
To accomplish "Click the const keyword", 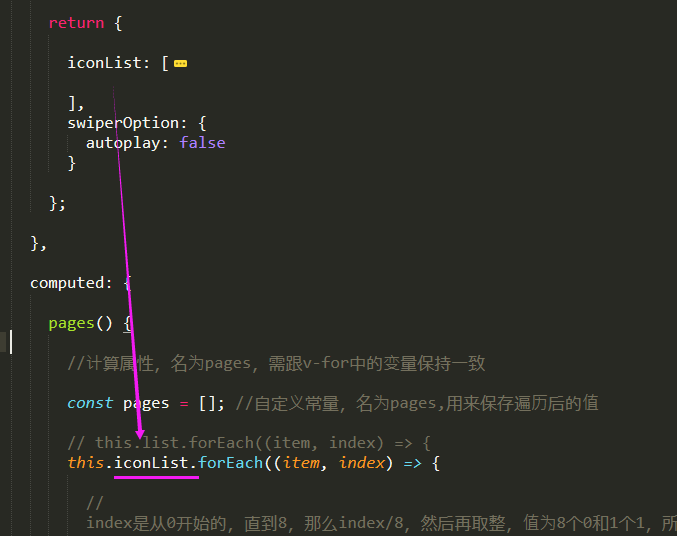I will (x=90, y=403).
